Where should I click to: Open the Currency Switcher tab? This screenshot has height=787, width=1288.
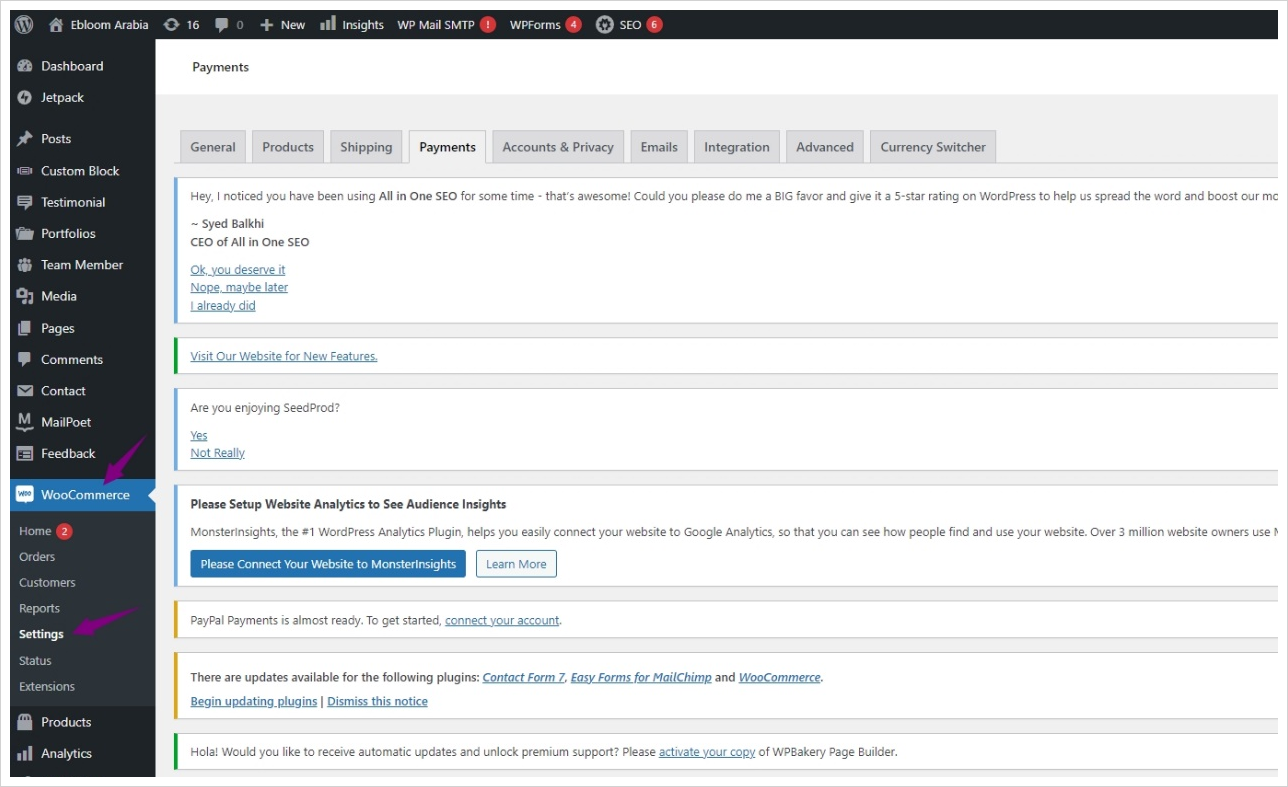(x=933, y=147)
